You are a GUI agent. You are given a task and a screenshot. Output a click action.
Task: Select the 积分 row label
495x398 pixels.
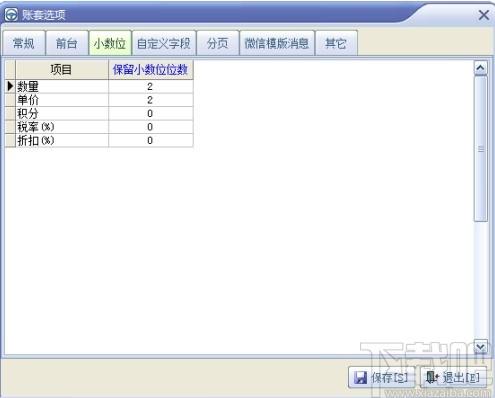pyautogui.click(x=62, y=114)
